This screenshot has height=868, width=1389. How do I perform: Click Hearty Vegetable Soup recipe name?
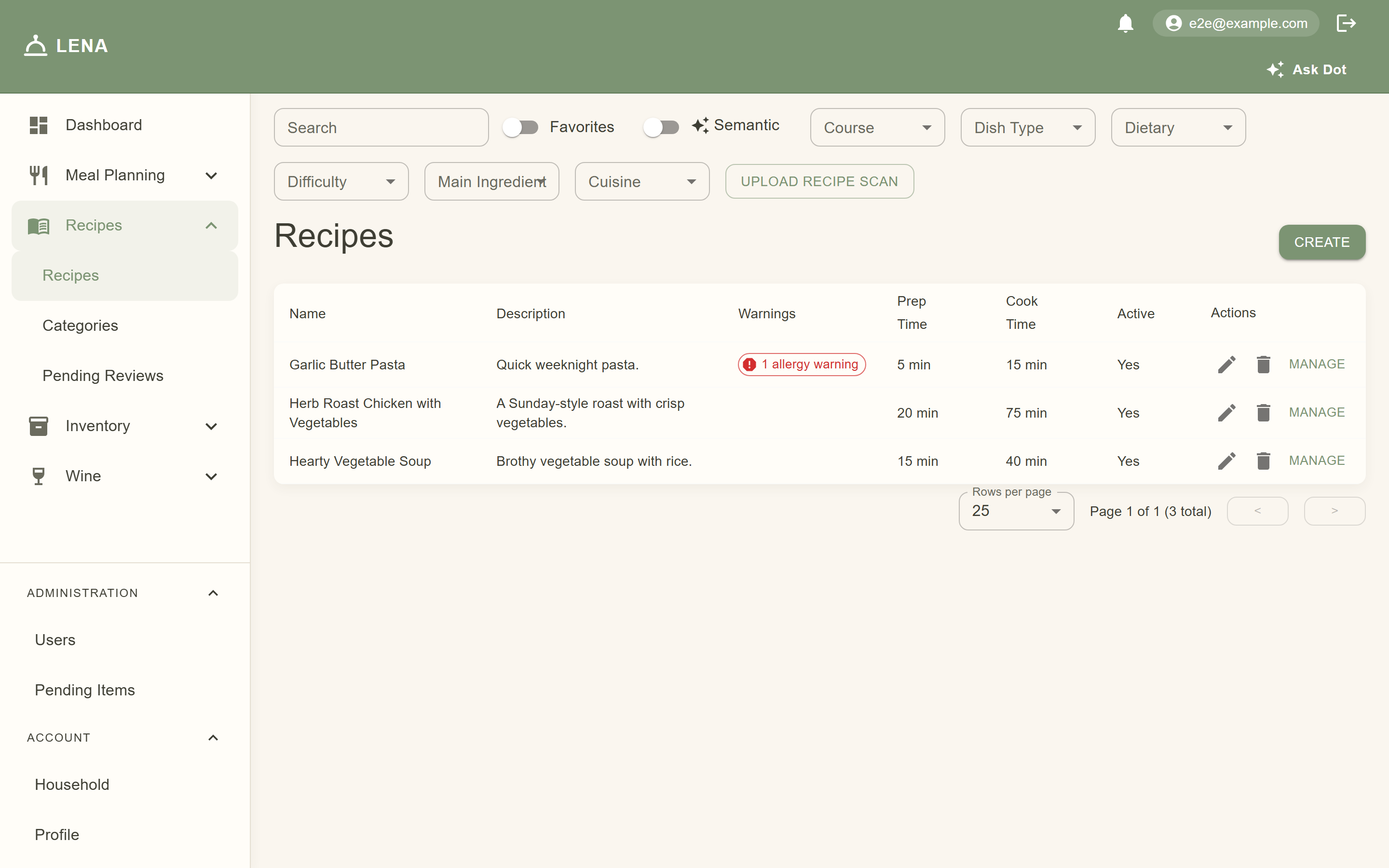coord(360,461)
